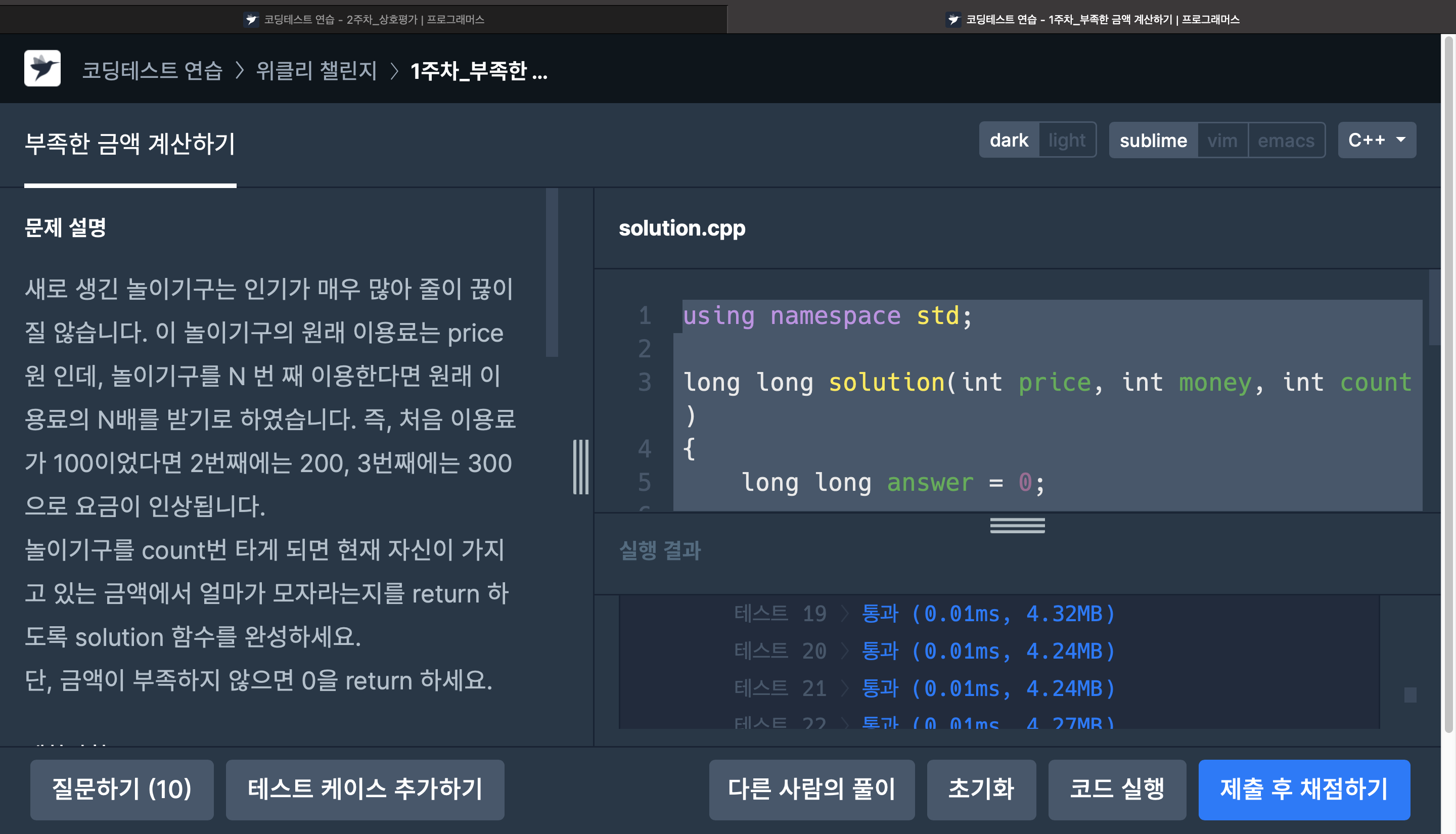This screenshot has height=834, width=1456.
Task: Click favicon of 1주차_부족한 금액 browser tab
Action: coord(953,20)
